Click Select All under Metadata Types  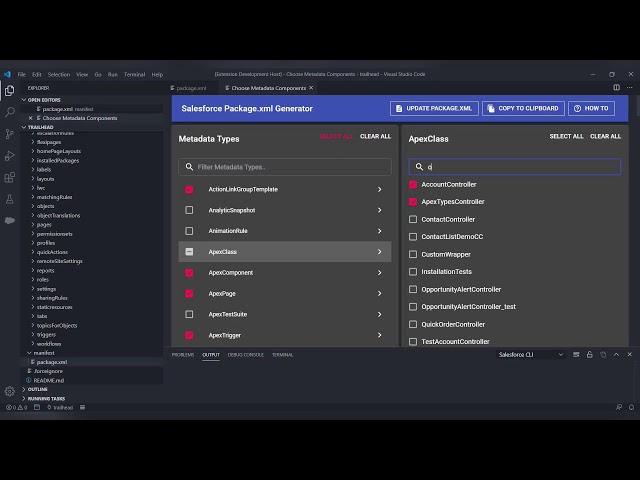point(336,136)
